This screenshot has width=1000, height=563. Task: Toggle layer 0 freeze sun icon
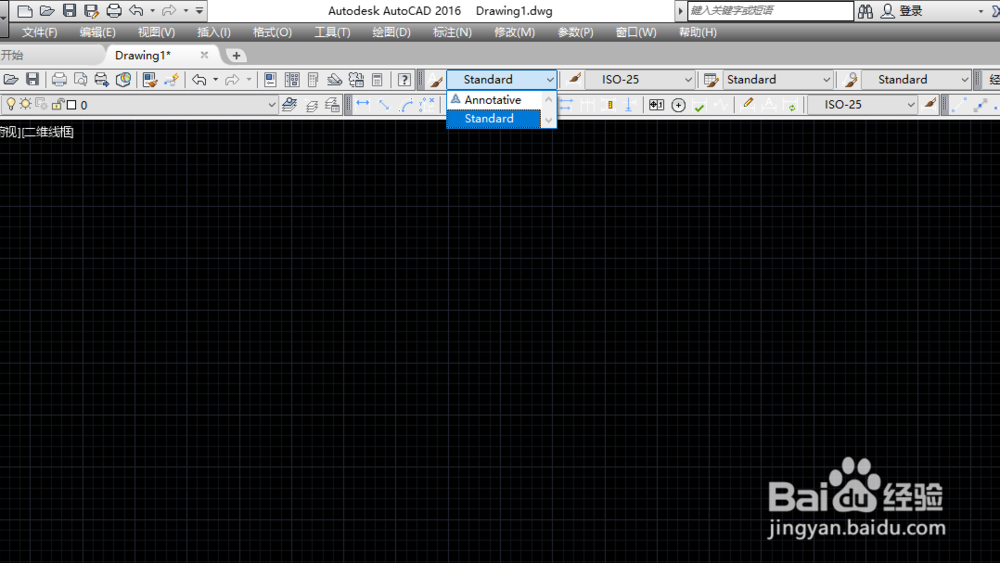point(26,104)
